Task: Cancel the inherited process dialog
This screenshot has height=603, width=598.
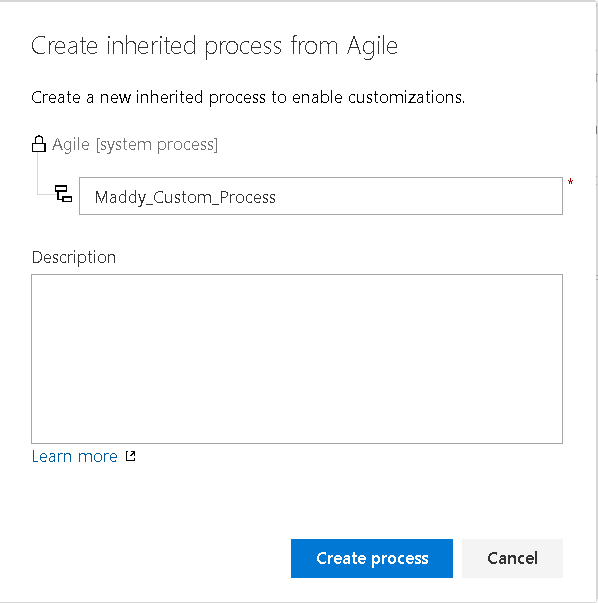Action: 512,558
